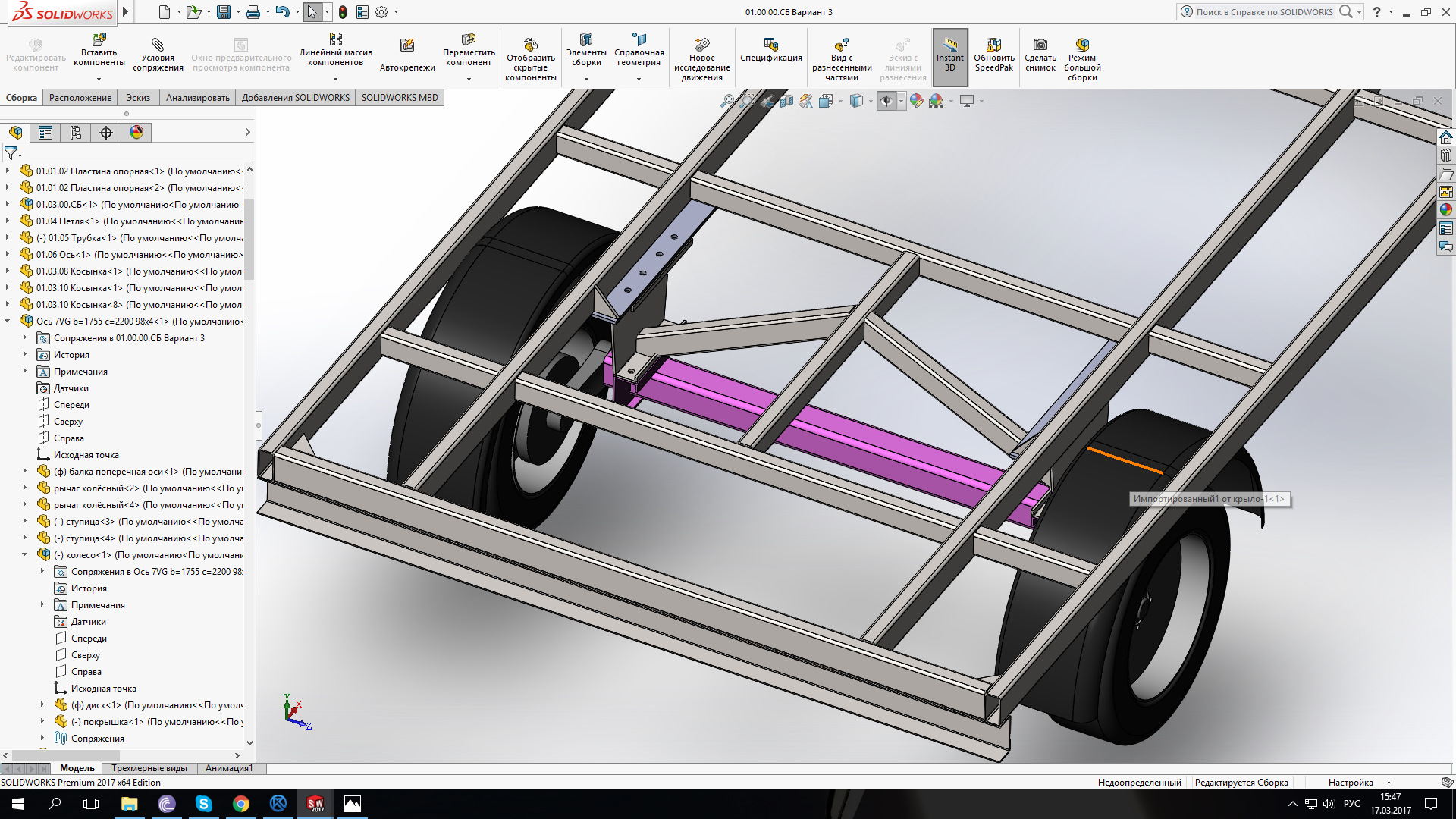Click the Zoom to Fit icon in view toolbar
Image resolution: width=1456 pixels, height=819 pixels.
(727, 101)
